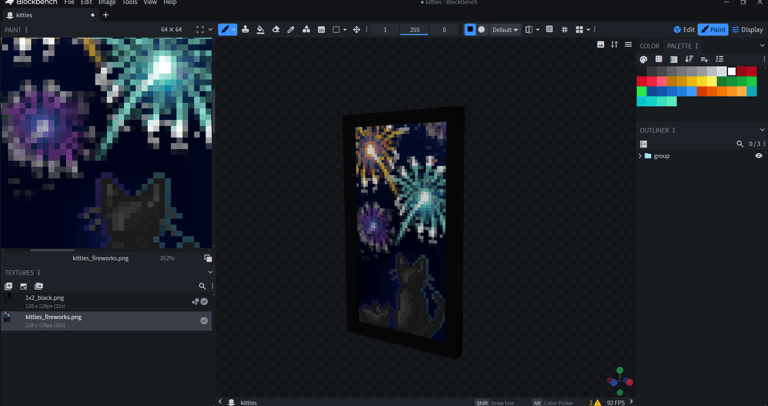Switch to Edit mode
This screenshot has height=406, width=768.
[x=684, y=29]
